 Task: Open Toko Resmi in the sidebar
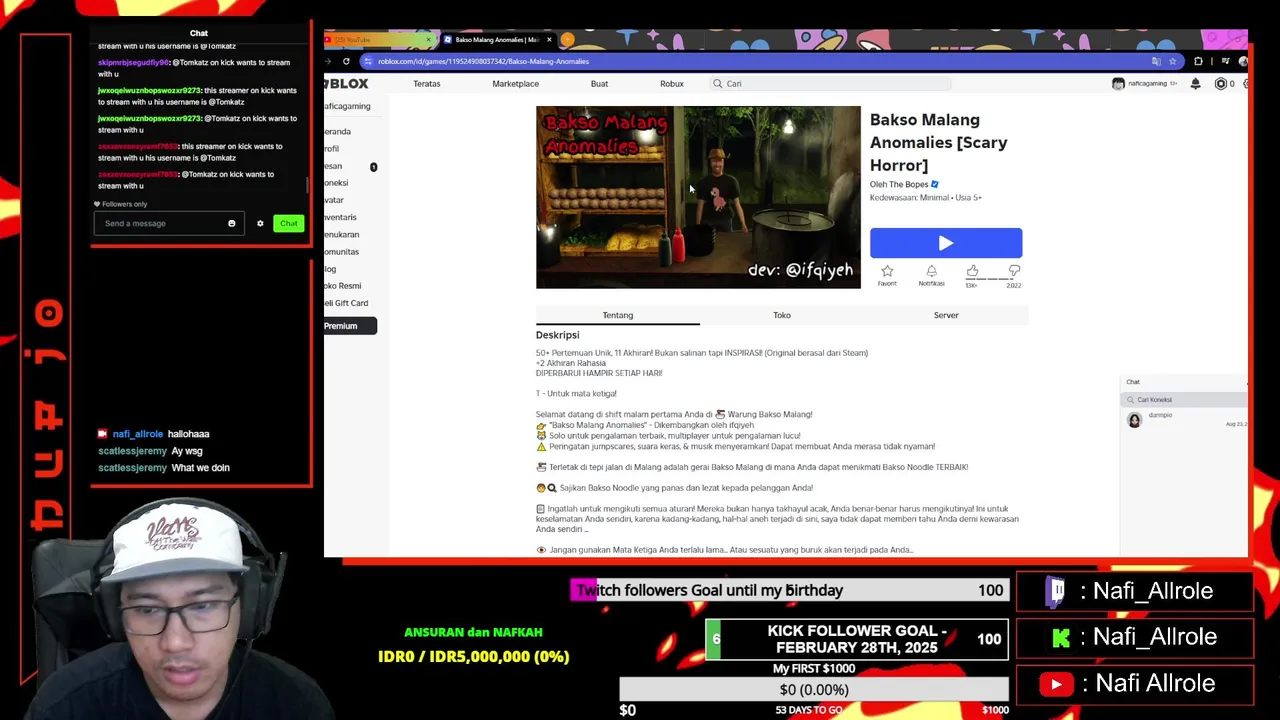pyautogui.click(x=343, y=286)
